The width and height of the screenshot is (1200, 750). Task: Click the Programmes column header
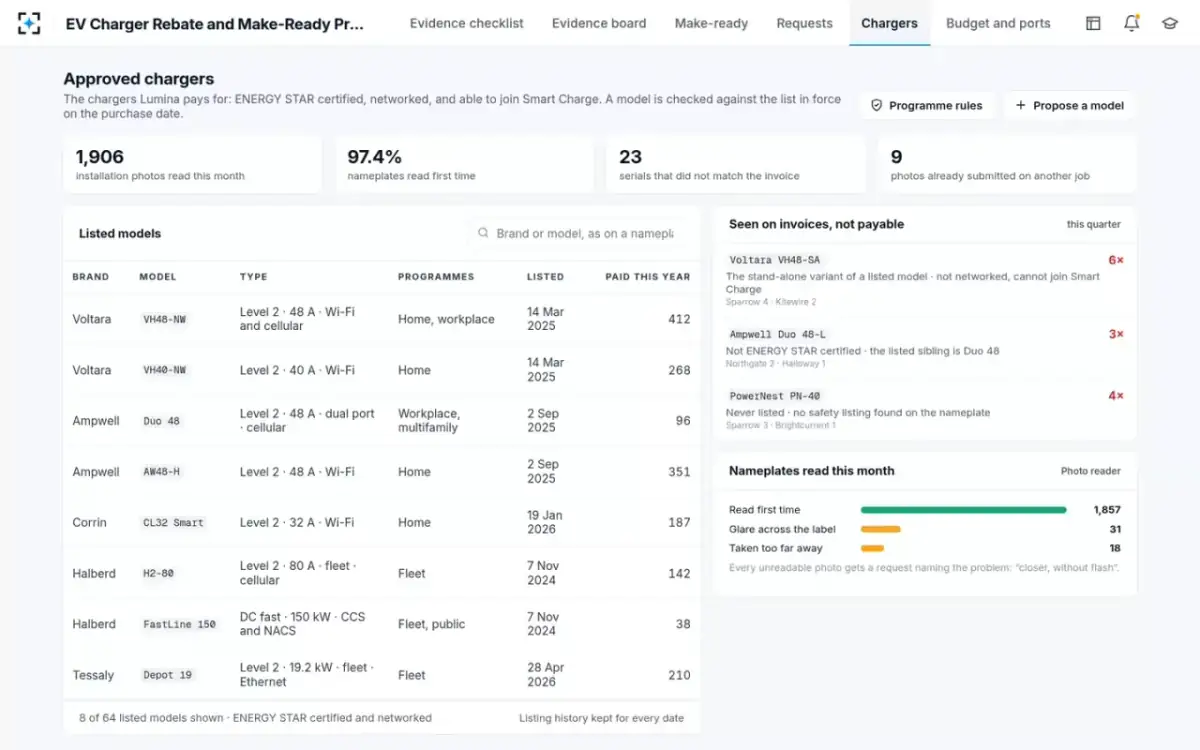436,277
